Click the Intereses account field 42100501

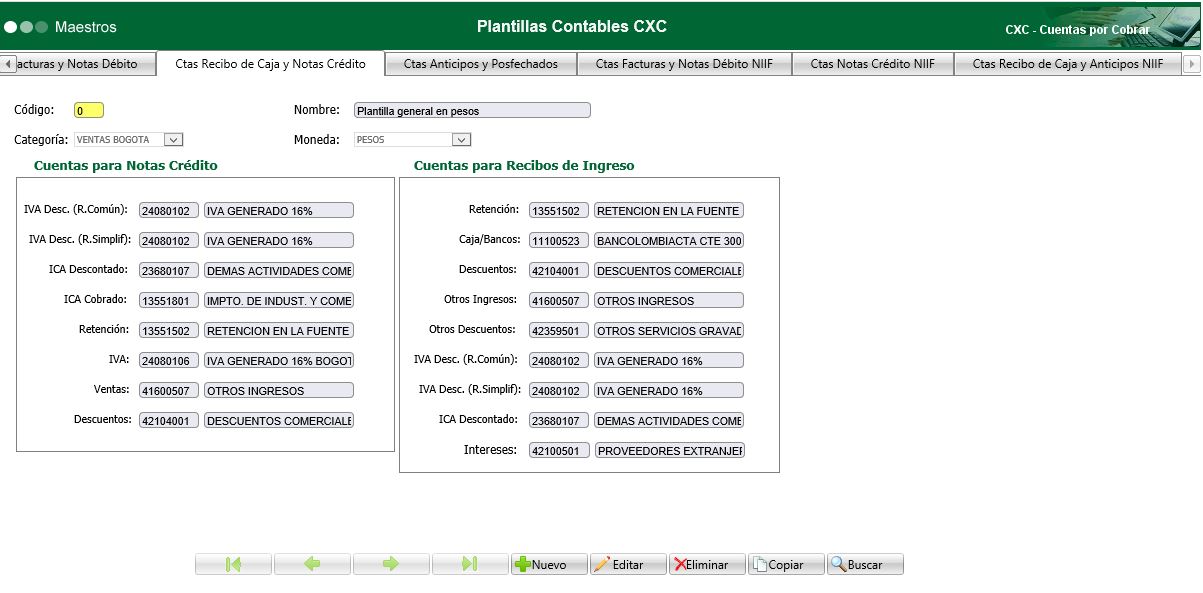(557, 450)
